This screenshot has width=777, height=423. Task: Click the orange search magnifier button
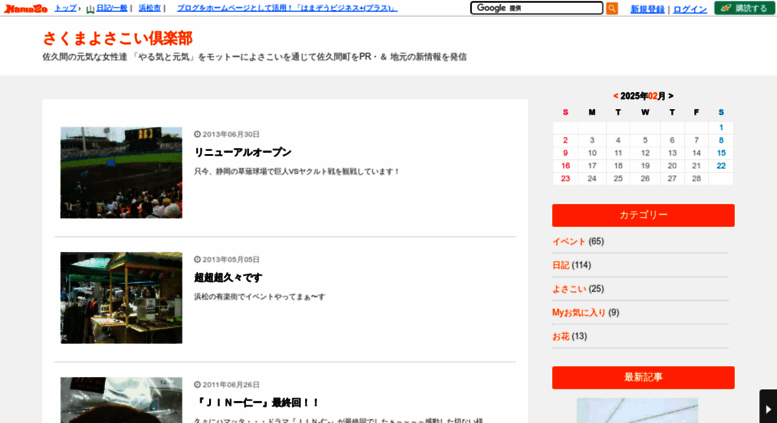click(x=612, y=8)
